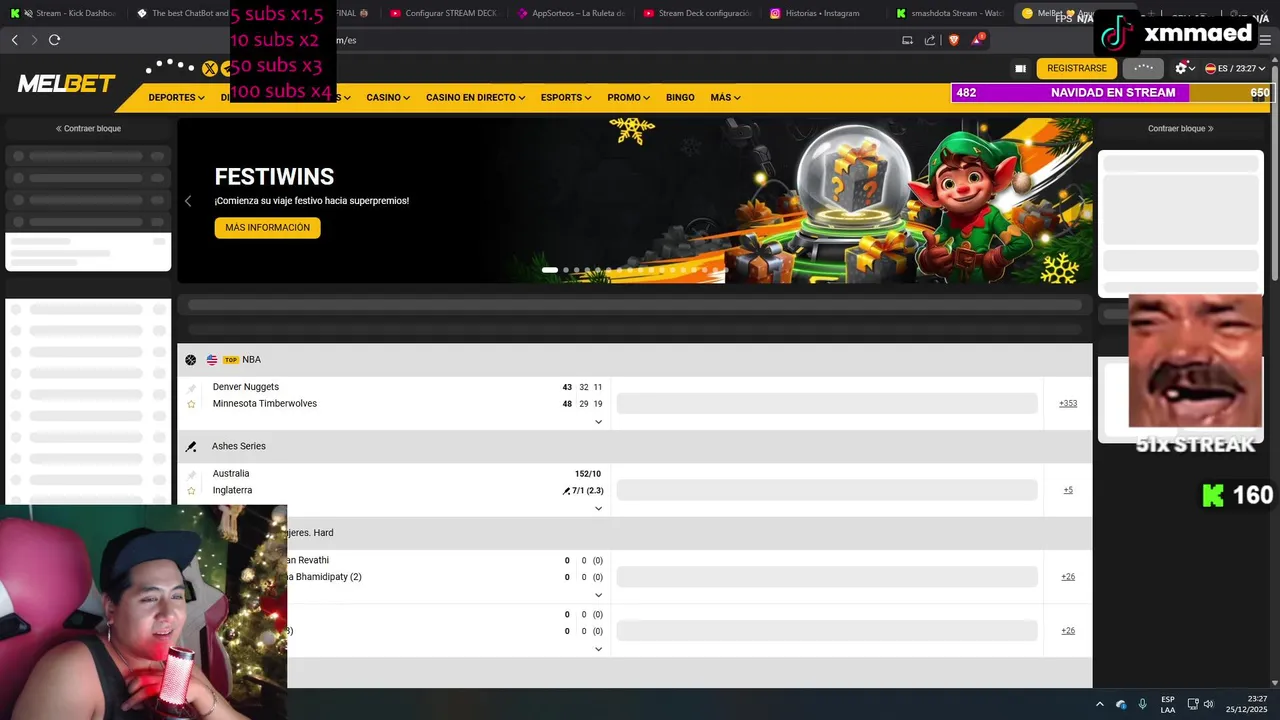Switch to the Stream - Kick Dashboard tab
Screen dimensions: 1280x720
coord(64,13)
